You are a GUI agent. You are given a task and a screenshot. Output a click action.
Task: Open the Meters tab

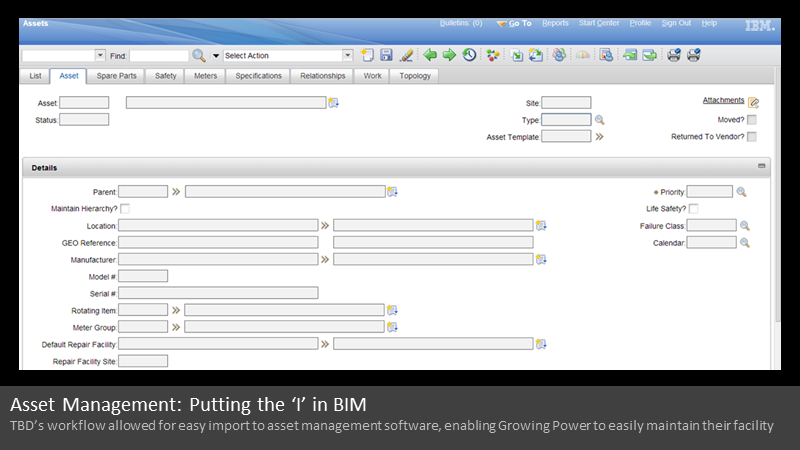pyautogui.click(x=206, y=76)
